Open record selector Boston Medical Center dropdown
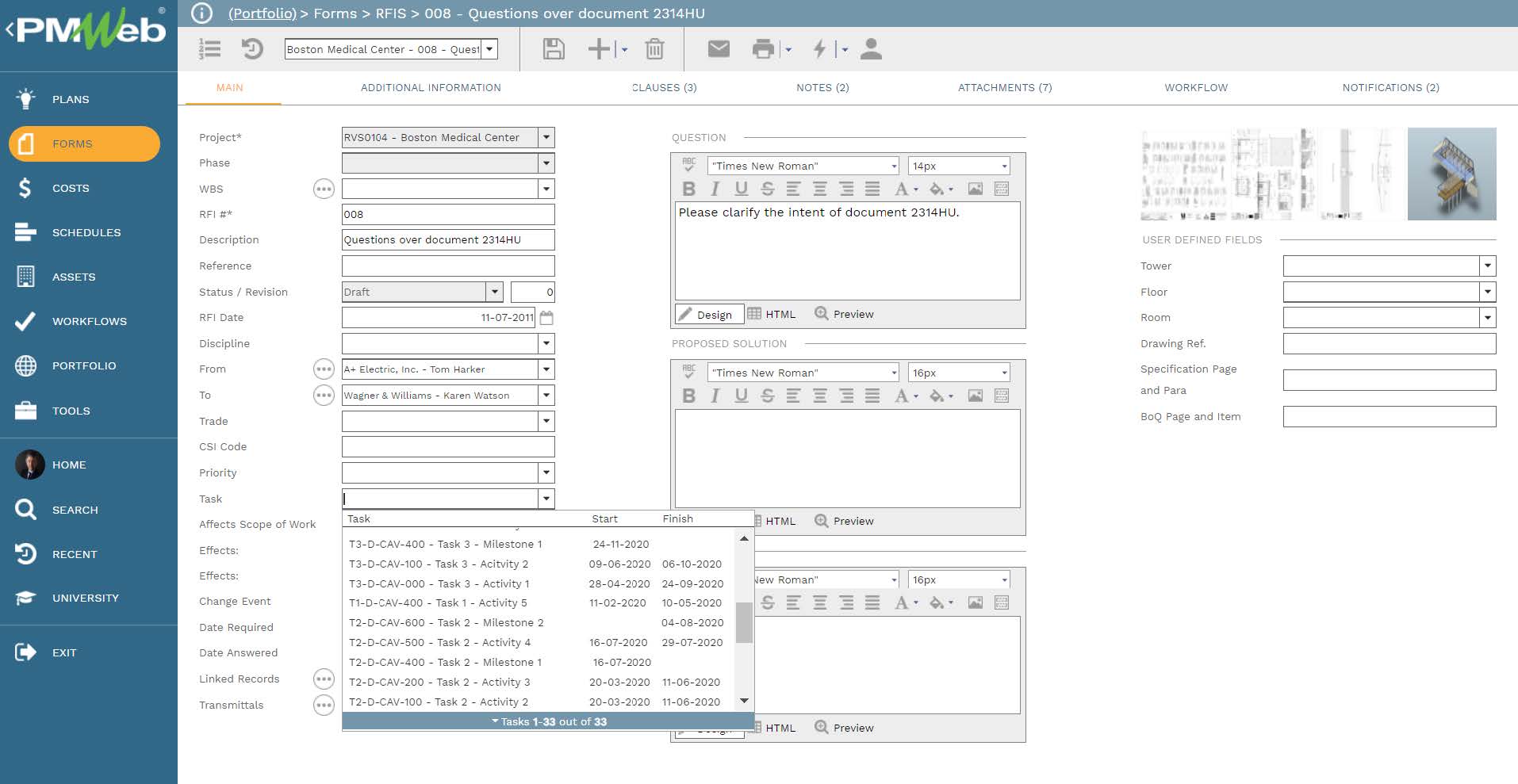1518x784 pixels. pos(490,49)
